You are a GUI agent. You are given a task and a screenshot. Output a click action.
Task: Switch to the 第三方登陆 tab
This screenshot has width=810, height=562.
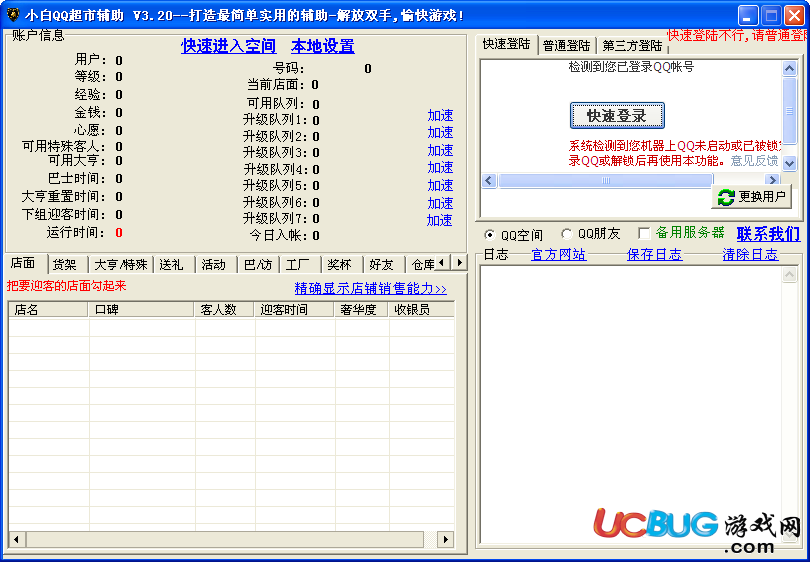pyautogui.click(x=632, y=46)
